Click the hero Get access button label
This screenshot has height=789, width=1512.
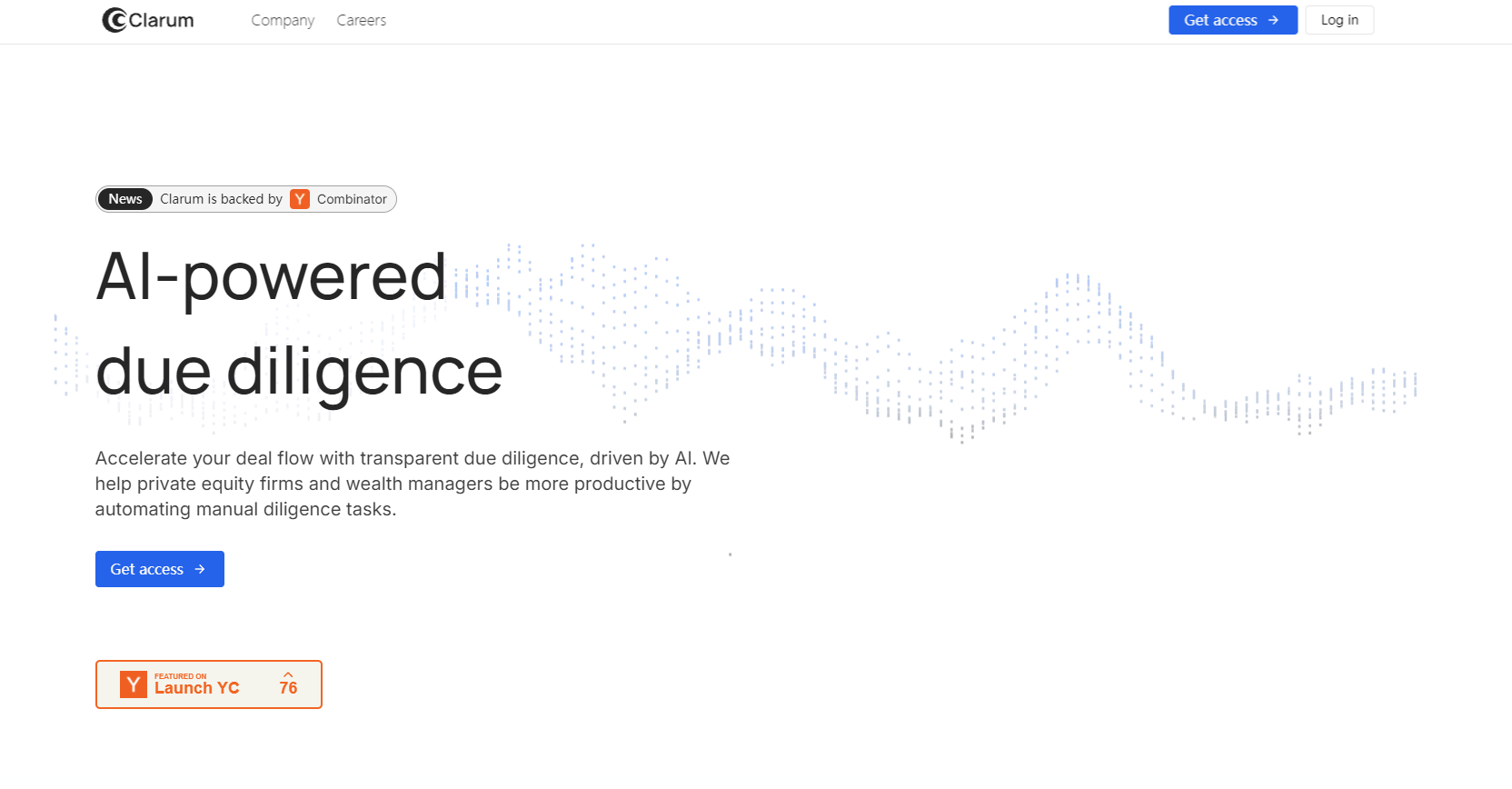[x=146, y=569]
